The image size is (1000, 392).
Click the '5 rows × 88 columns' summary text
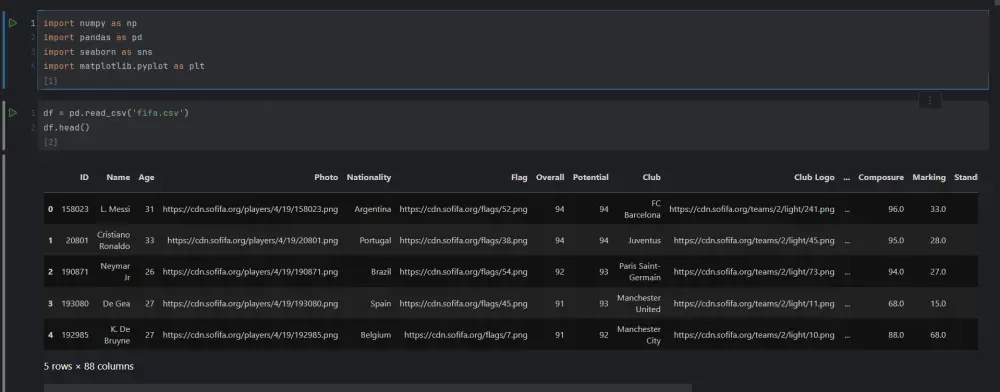point(89,366)
